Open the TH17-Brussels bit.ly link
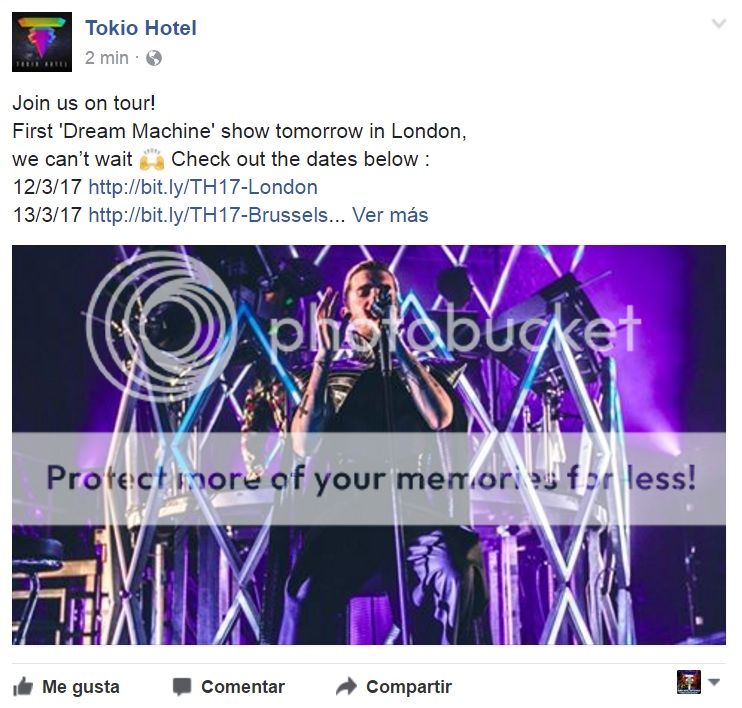Image resolution: width=742 pixels, height=708 pixels. pyautogui.click(x=208, y=215)
